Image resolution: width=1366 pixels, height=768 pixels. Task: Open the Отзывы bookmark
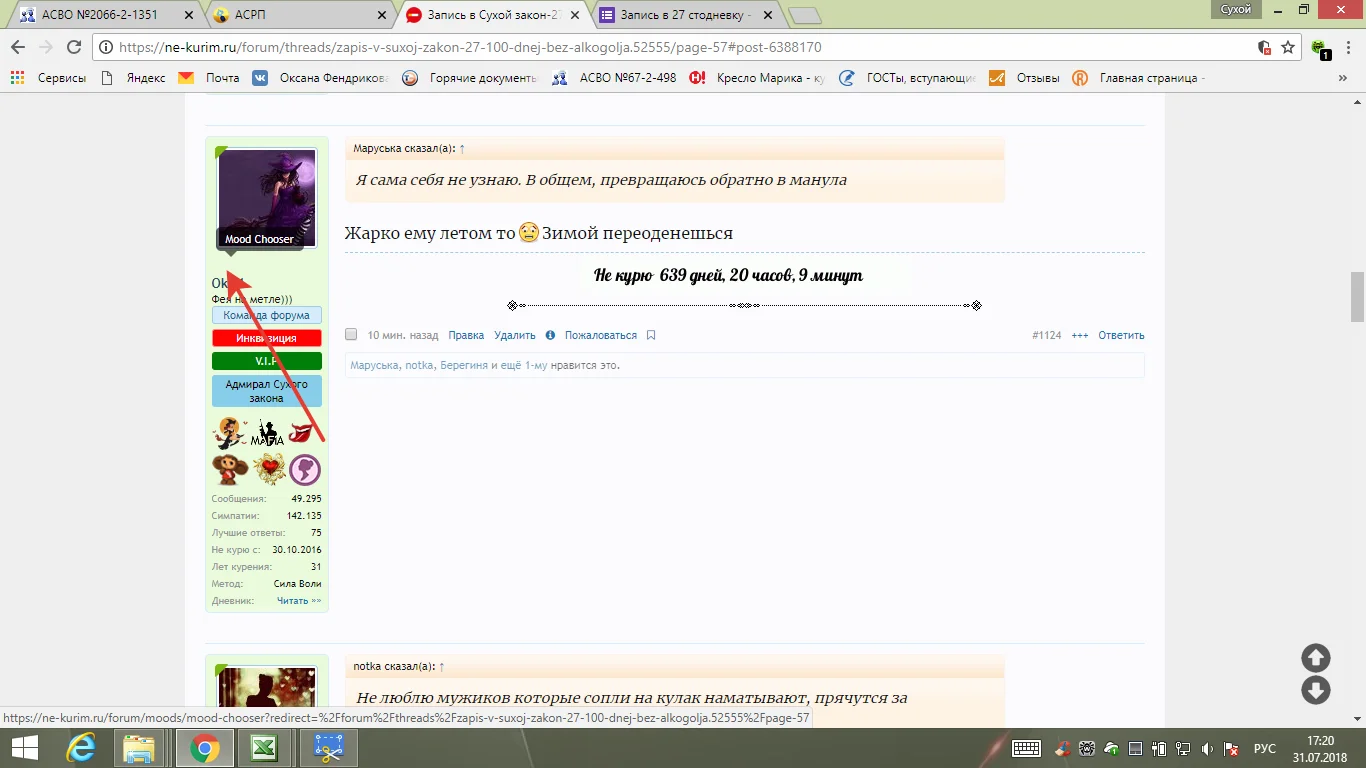pyautogui.click(x=1025, y=78)
